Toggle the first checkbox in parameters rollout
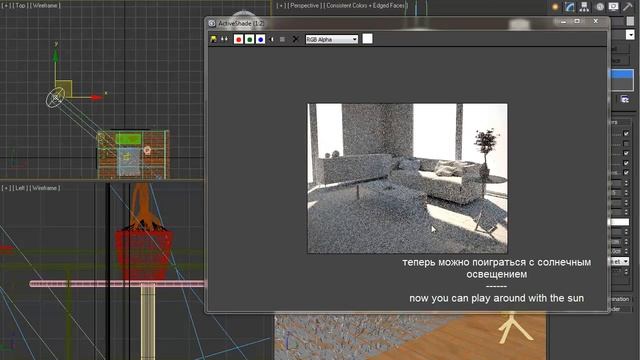Image resolution: width=640 pixels, height=360 pixels. click(627, 133)
